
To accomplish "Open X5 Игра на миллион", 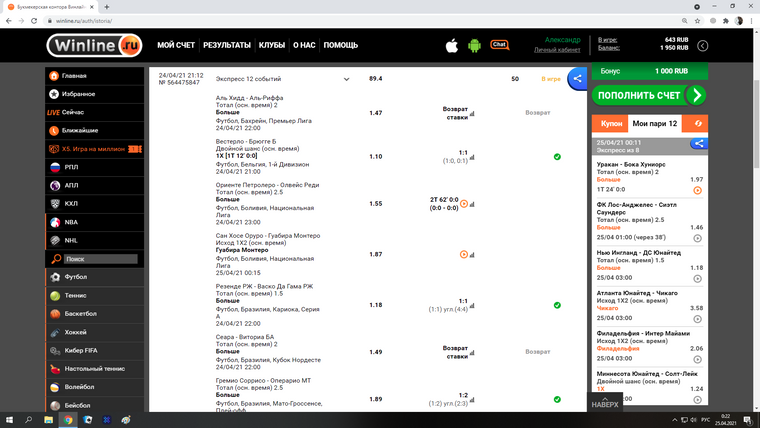I will (x=95, y=149).
